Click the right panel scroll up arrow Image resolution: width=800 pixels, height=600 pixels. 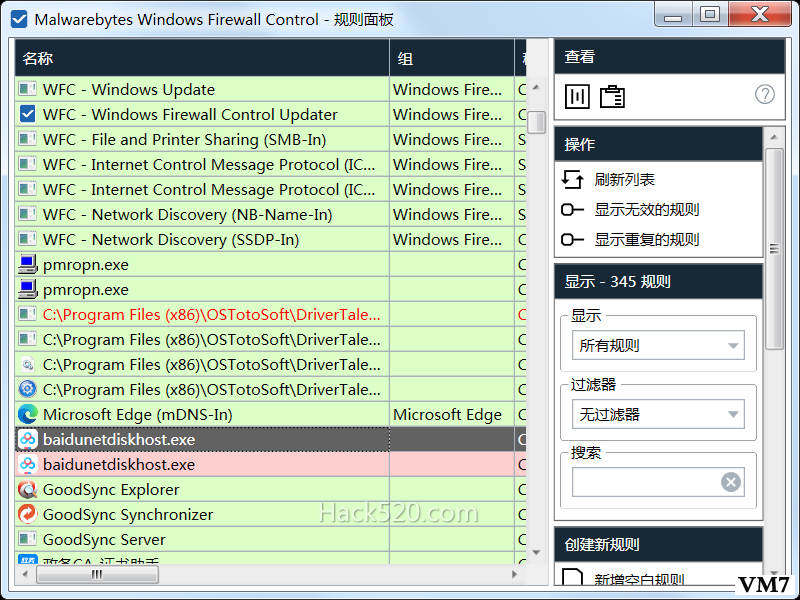click(x=774, y=137)
